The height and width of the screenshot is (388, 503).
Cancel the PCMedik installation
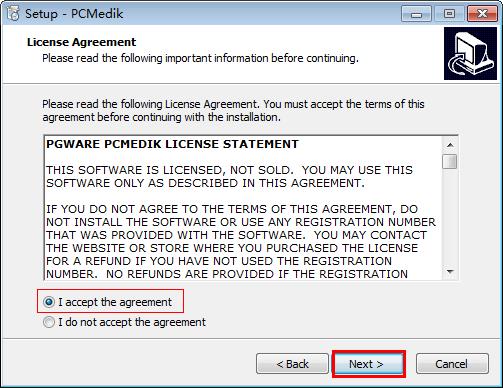click(x=452, y=364)
